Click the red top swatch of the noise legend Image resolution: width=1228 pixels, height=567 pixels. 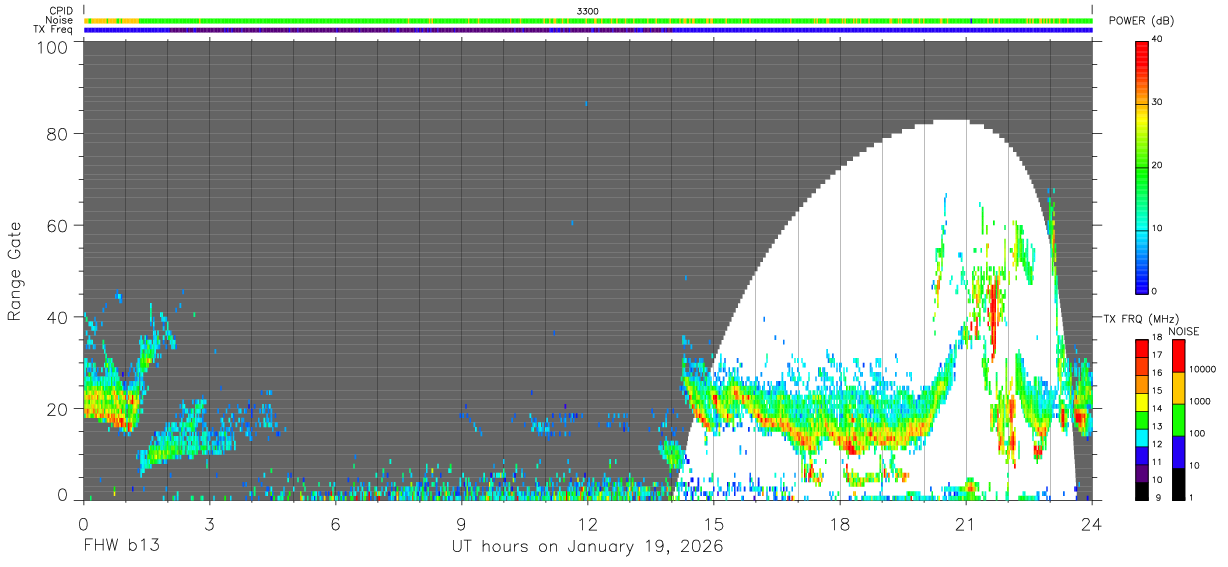pyautogui.click(x=1179, y=355)
